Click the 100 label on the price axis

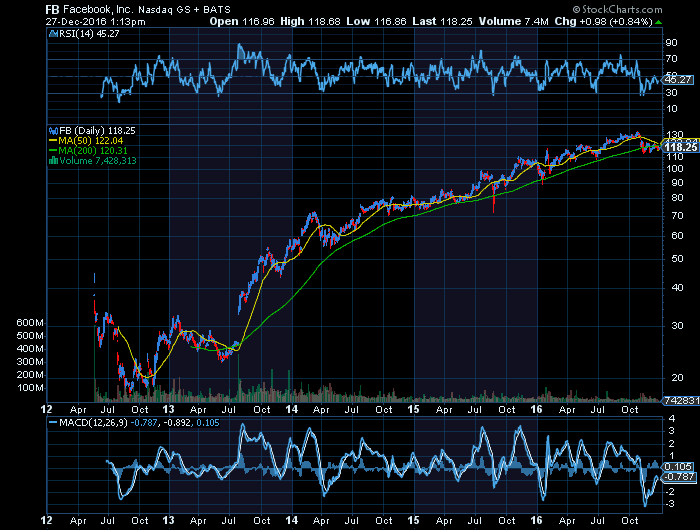coord(674,169)
